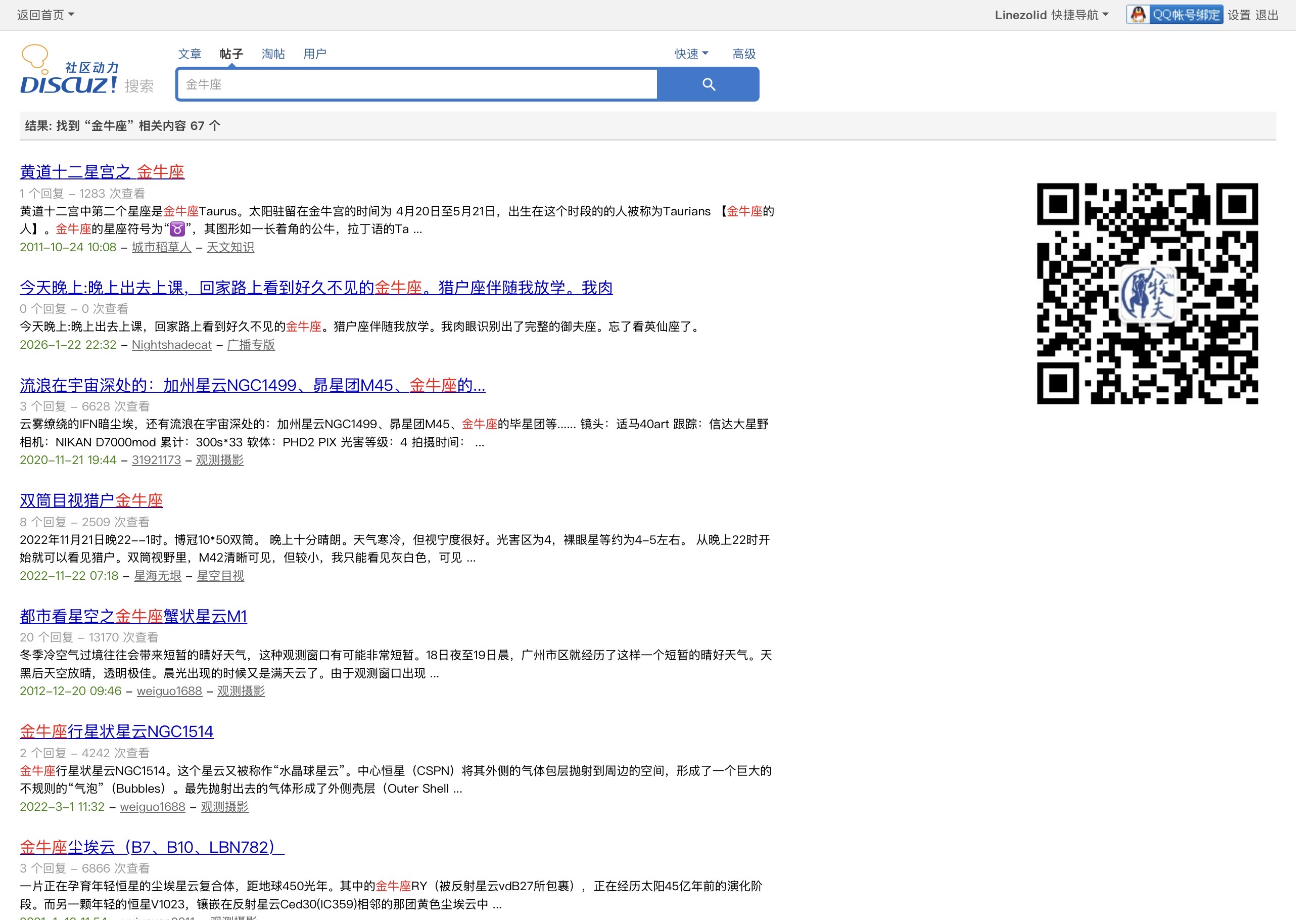
Task: Select the 帖子 search tab
Action: point(231,54)
